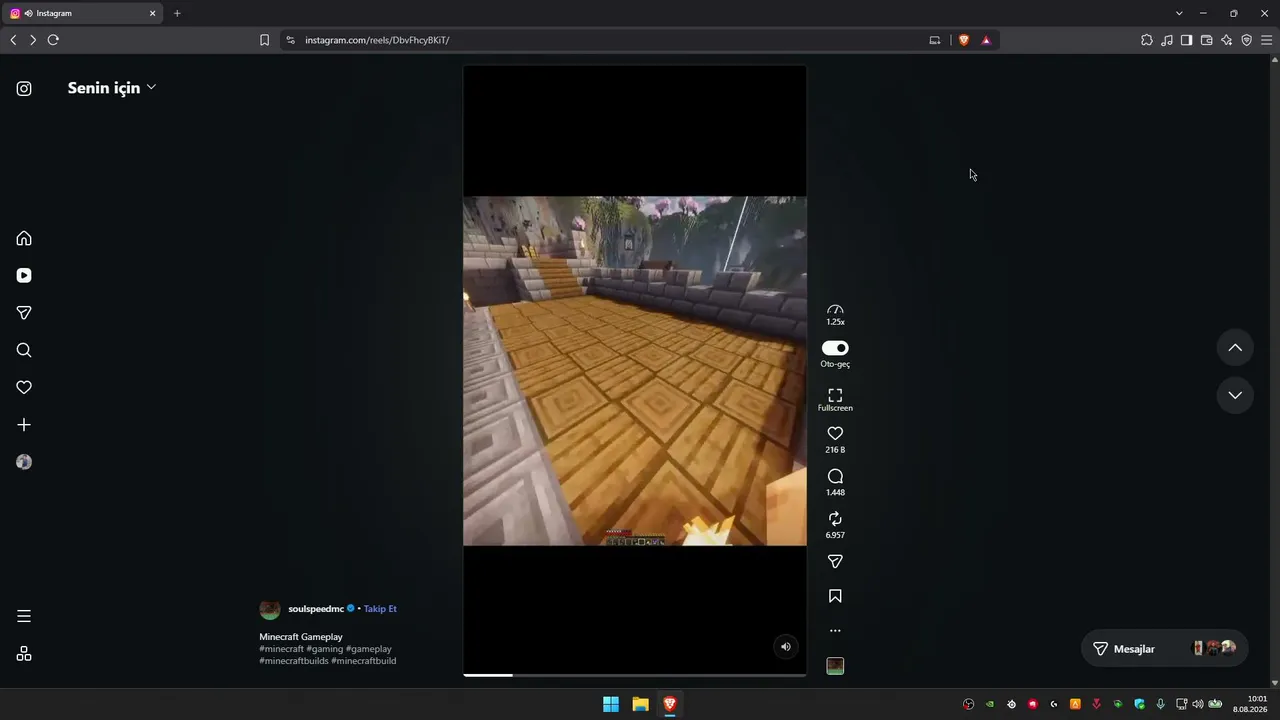Enter Fullscreen mode for the reel
1280x720 pixels.
pyautogui.click(x=835, y=400)
